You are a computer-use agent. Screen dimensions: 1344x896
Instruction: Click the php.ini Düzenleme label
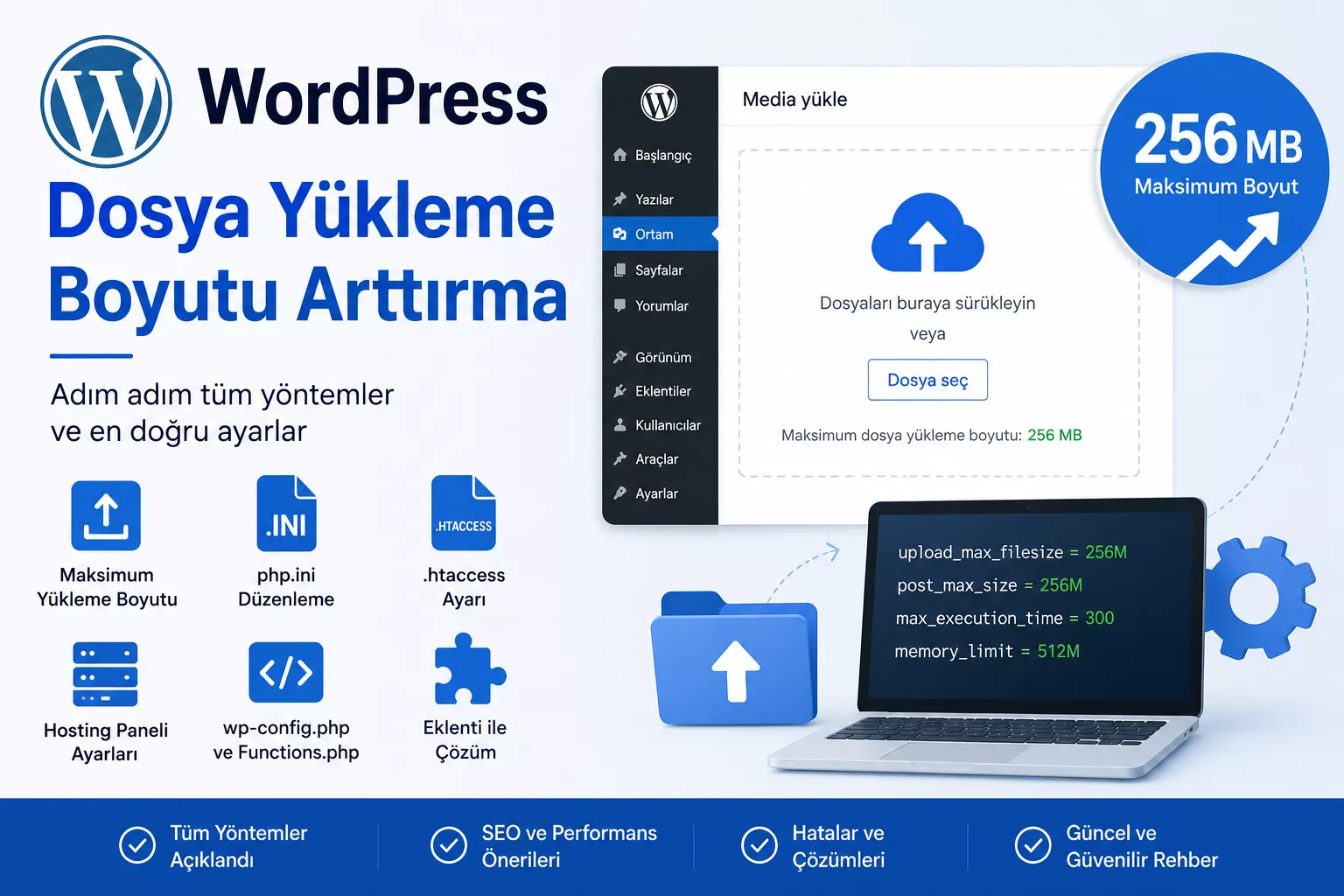pos(286,587)
